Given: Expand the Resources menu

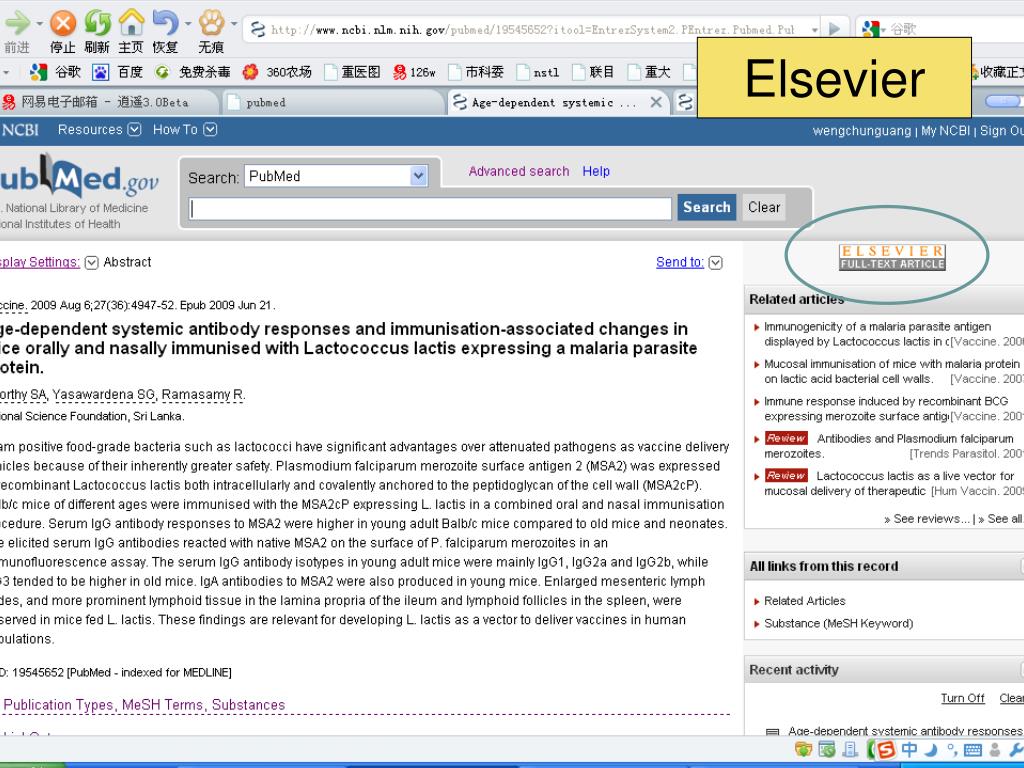Looking at the screenshot, I should [99, 130].
